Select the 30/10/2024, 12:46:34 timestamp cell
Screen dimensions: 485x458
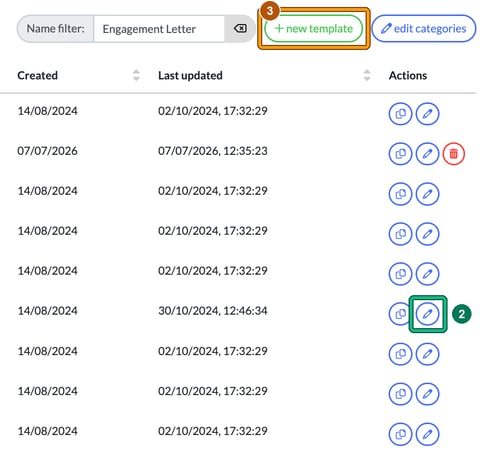(x=213, y=311)
